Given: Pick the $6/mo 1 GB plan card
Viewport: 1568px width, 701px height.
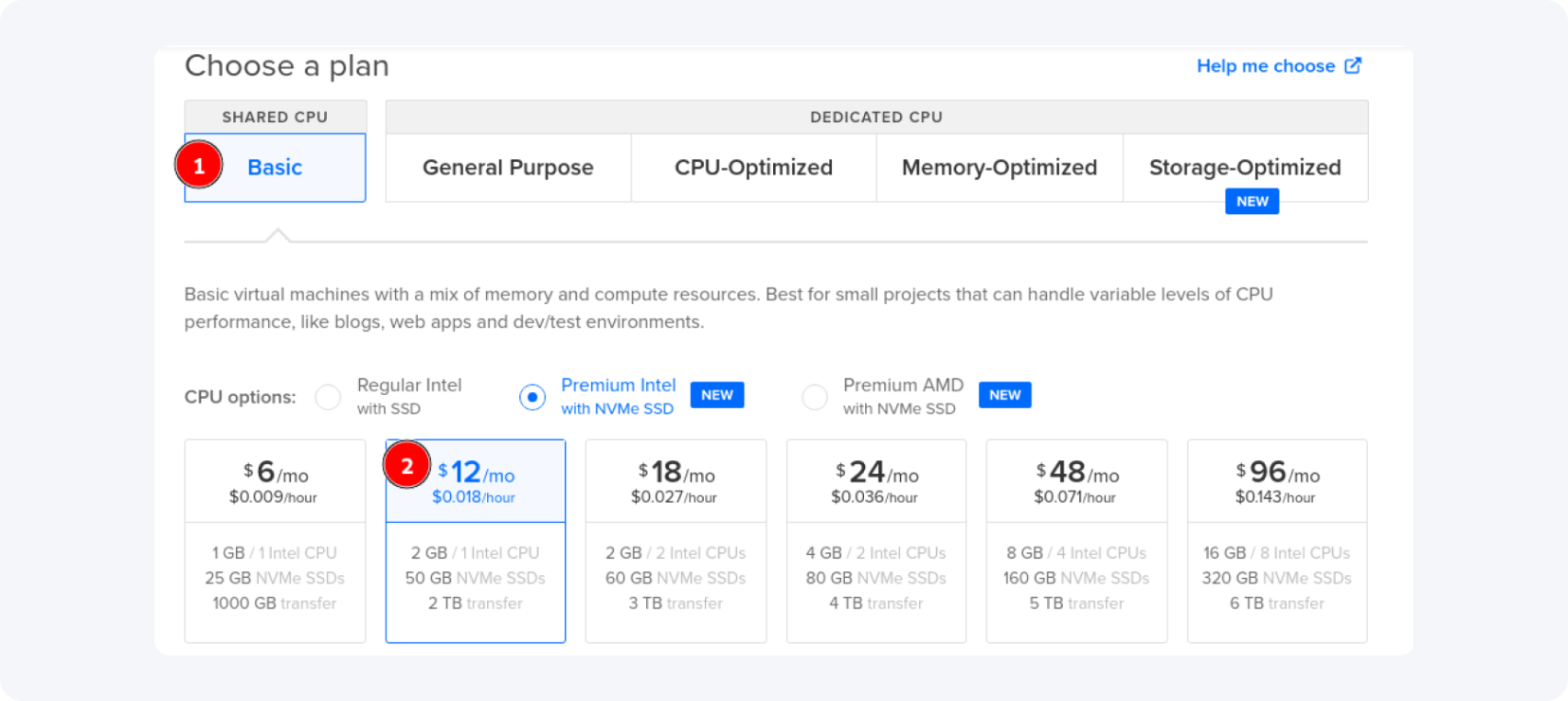Looking at the screenshot, I should pos(275,540).
